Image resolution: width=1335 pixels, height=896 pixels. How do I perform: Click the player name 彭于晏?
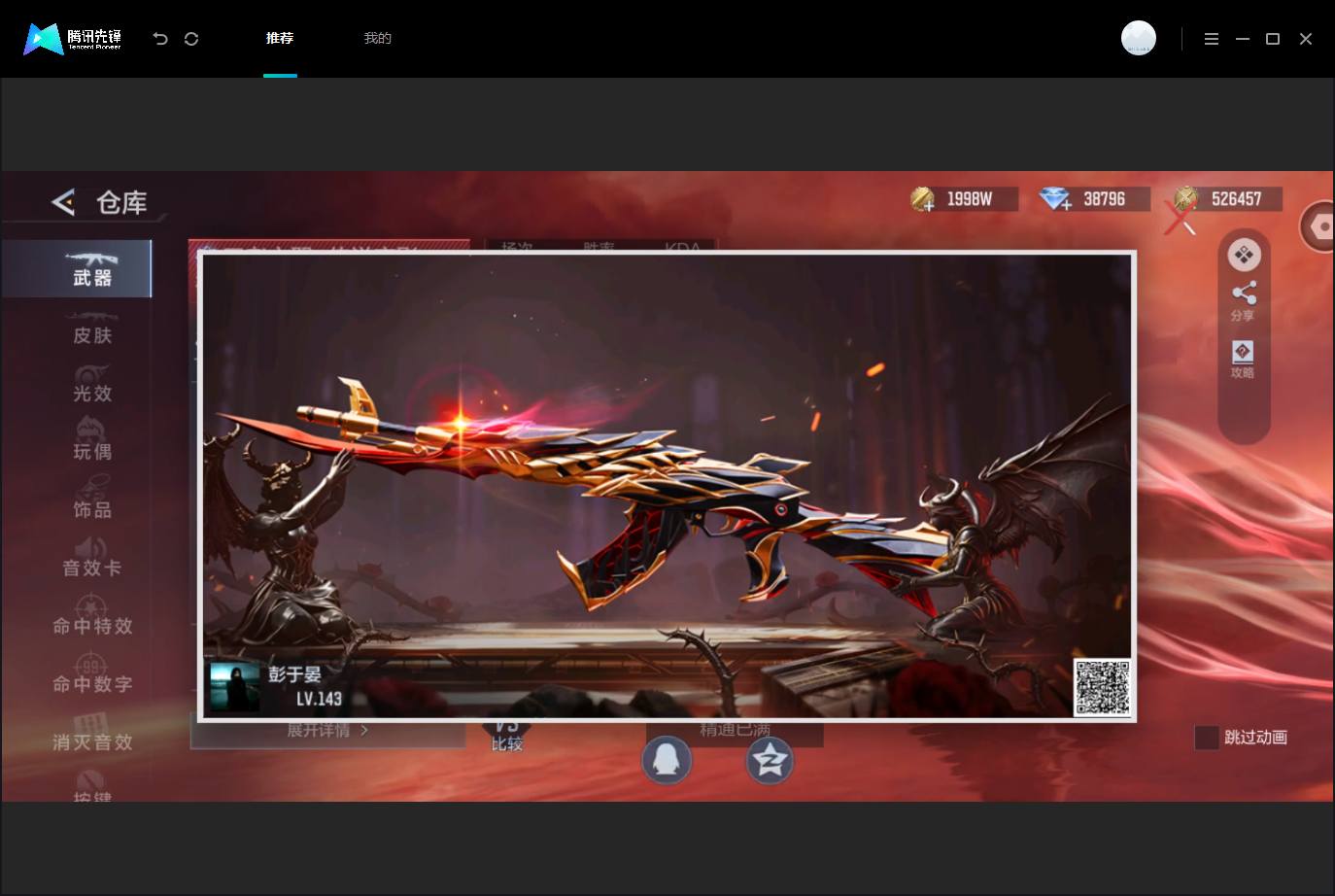[294, 674]
